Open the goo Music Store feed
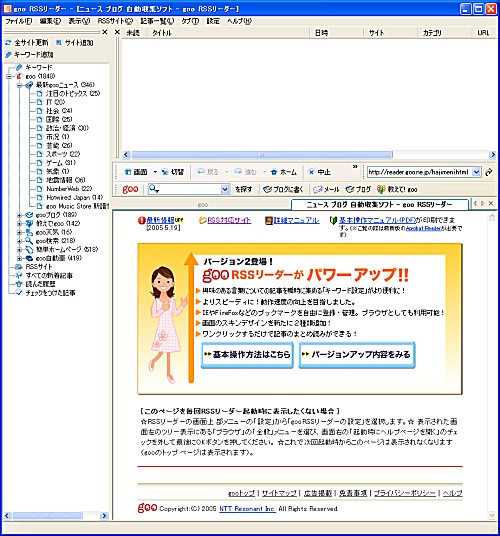500x536 pixels. click(x=77, y=206)
